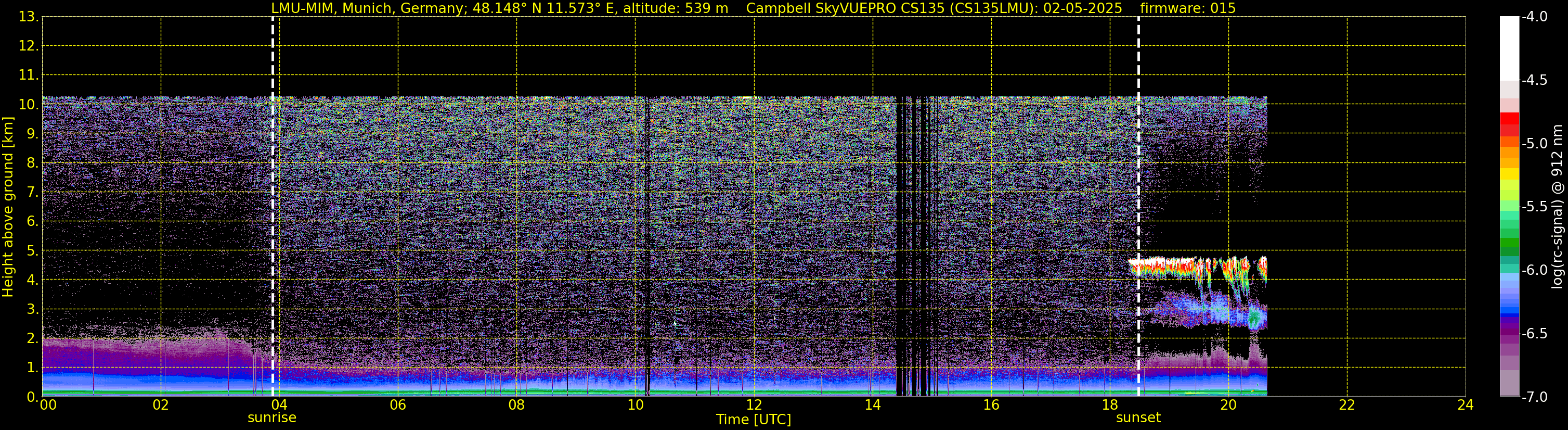Screen dimensions: 1568x430
Task: Click the height axis tick label '13.'
Action: pyautogui.click(x=29, y=17)
